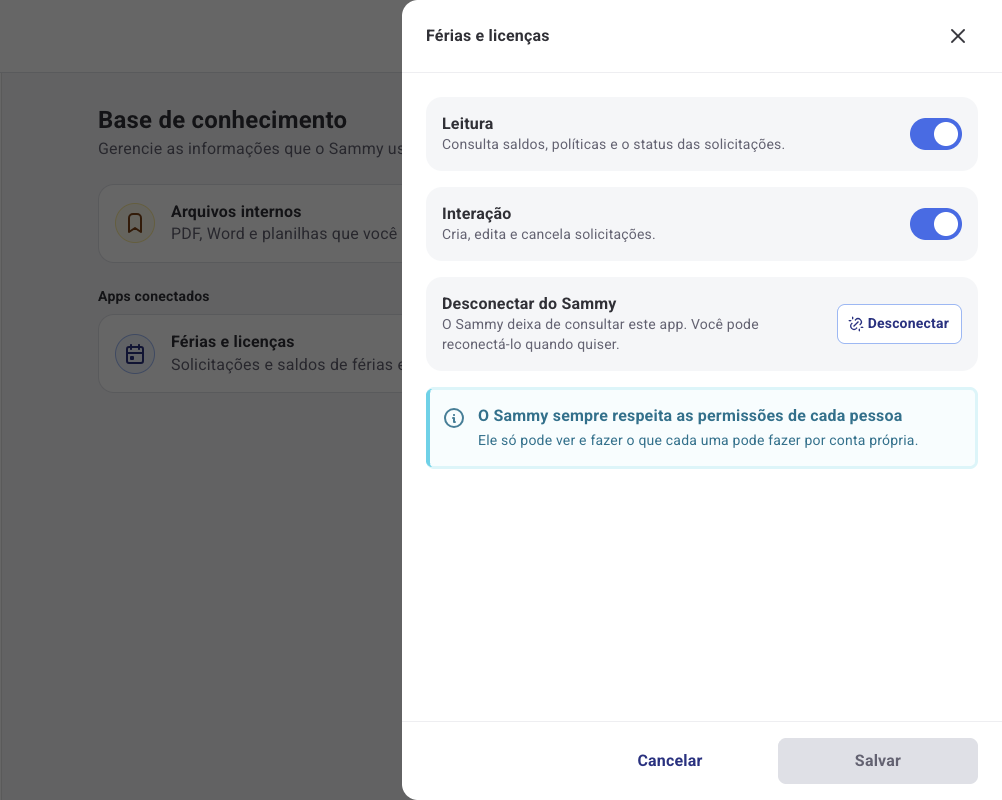Click the Desconectar button
The width and height of the screenshot is (1002, 800).
[899, 324]
